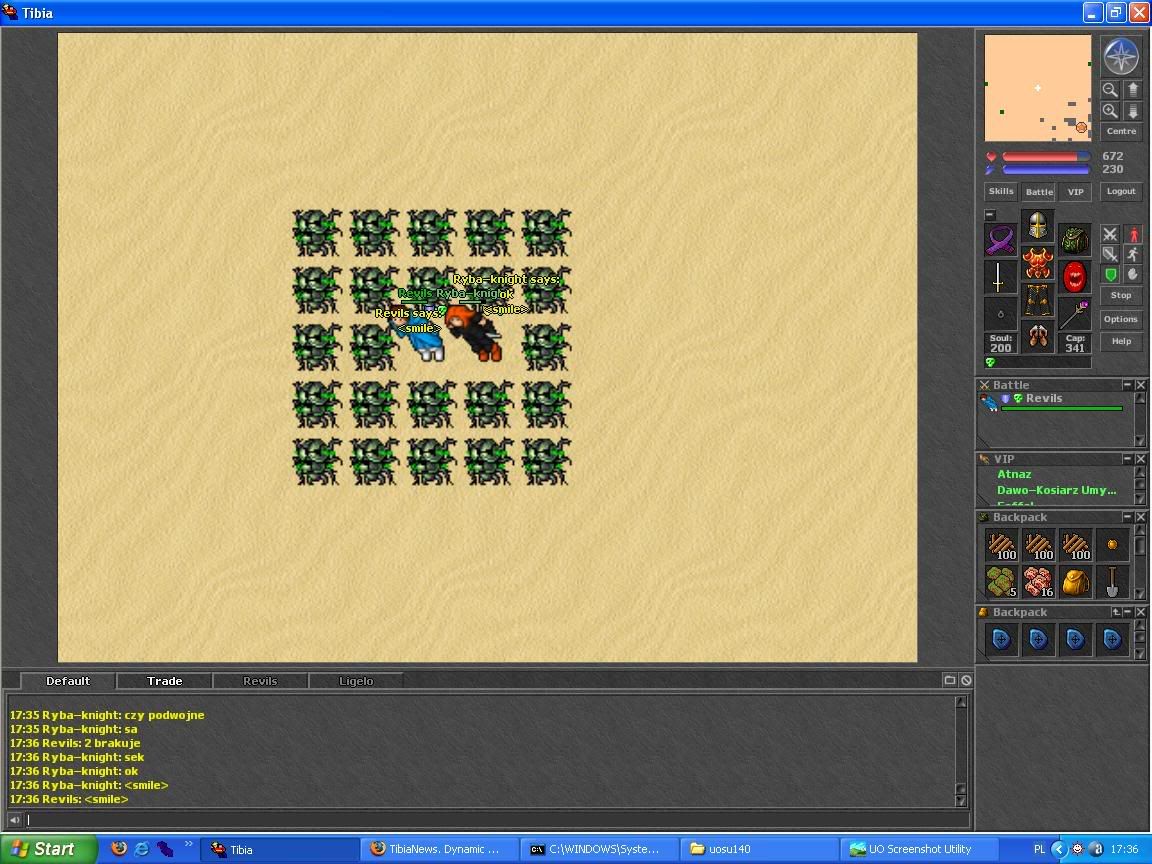This screenshot has height=864, width=1152.
Task: Click the minimap view
Action: pyautogui.click(x=1037, y=88)
